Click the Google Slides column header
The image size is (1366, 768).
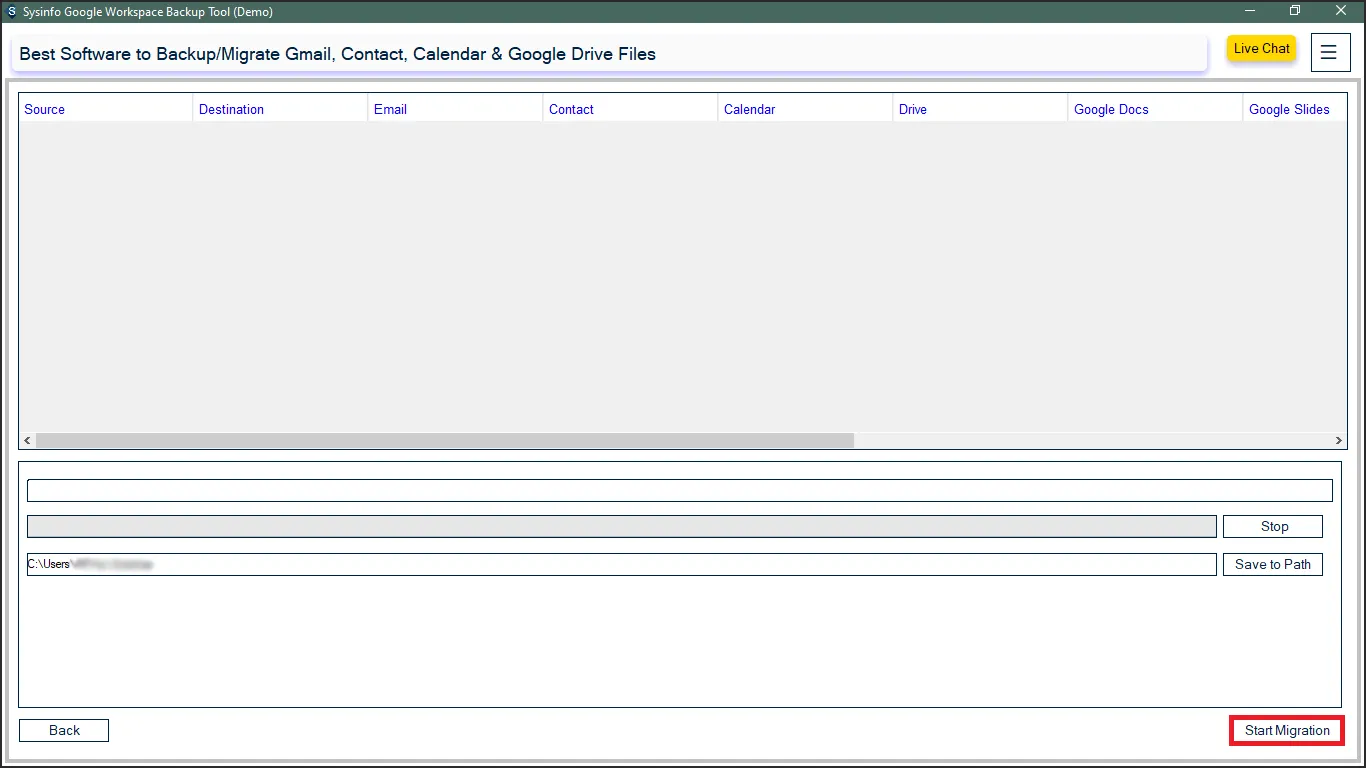coord(1290,110)
